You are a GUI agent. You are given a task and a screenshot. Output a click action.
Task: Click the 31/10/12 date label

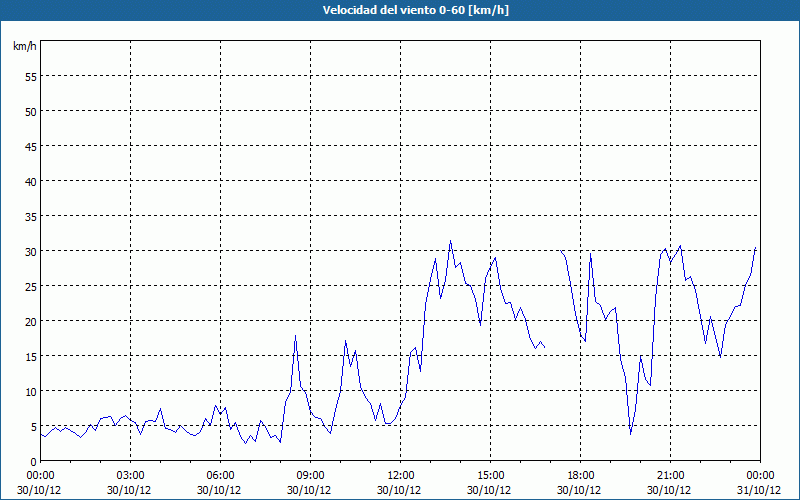(760, 490)
